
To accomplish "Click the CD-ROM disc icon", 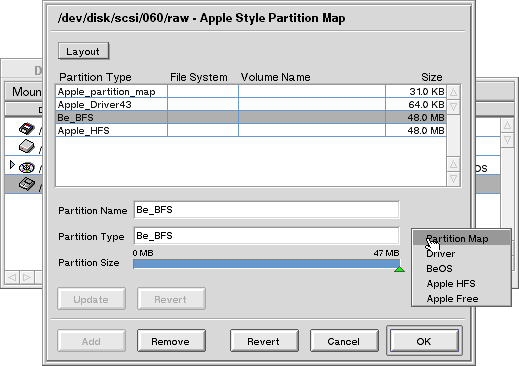I will point(27,167).
